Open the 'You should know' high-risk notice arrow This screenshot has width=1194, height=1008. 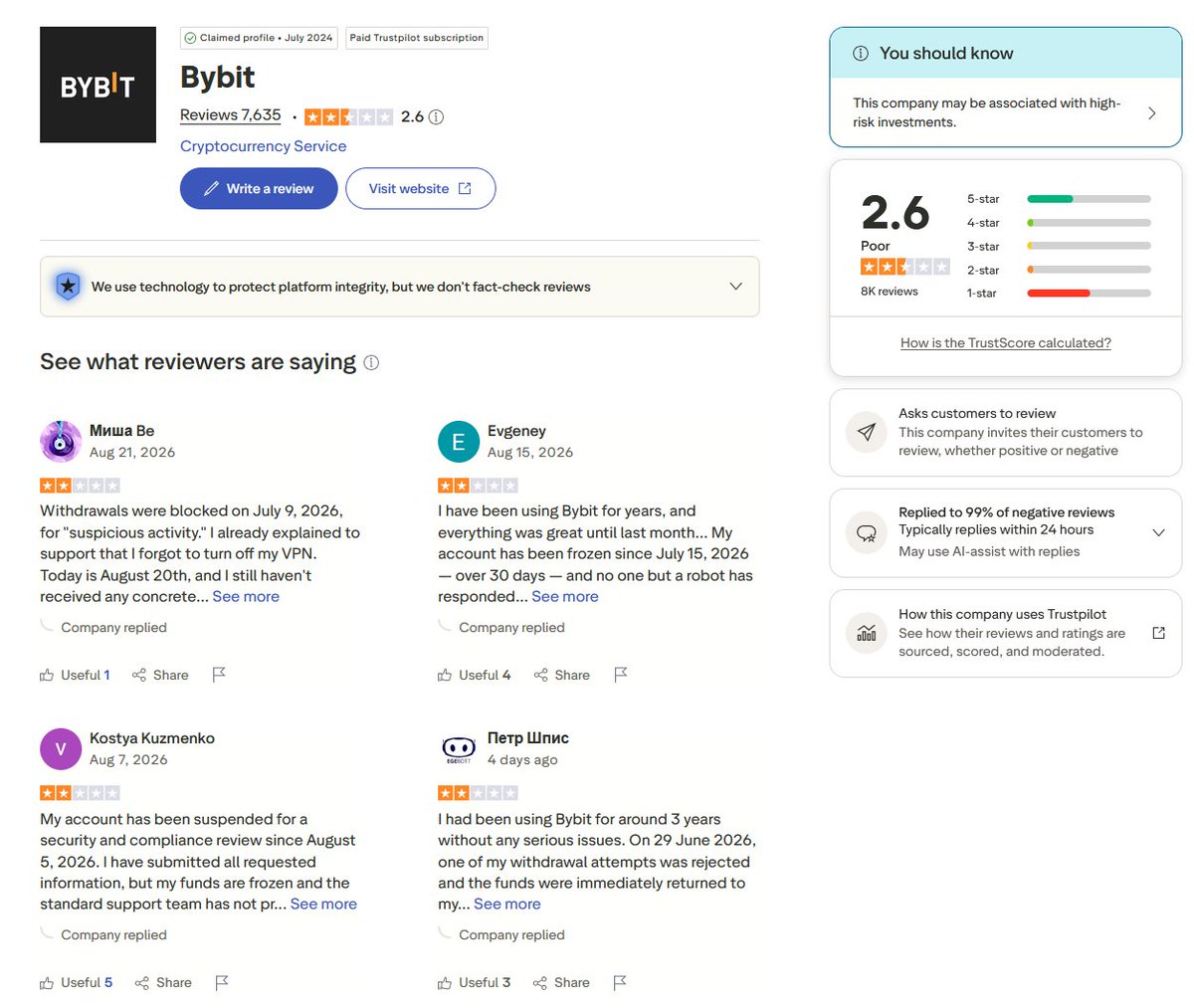click(x=1152, y=112)
